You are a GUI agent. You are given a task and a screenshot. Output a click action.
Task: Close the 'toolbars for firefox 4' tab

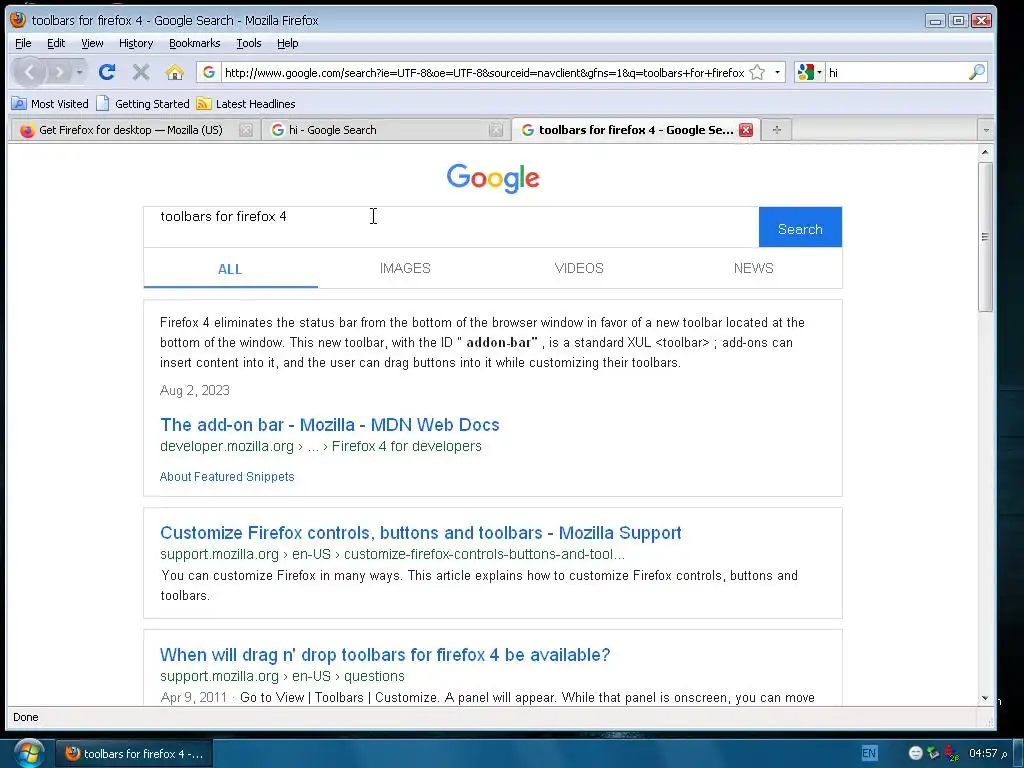coord(746,130)
